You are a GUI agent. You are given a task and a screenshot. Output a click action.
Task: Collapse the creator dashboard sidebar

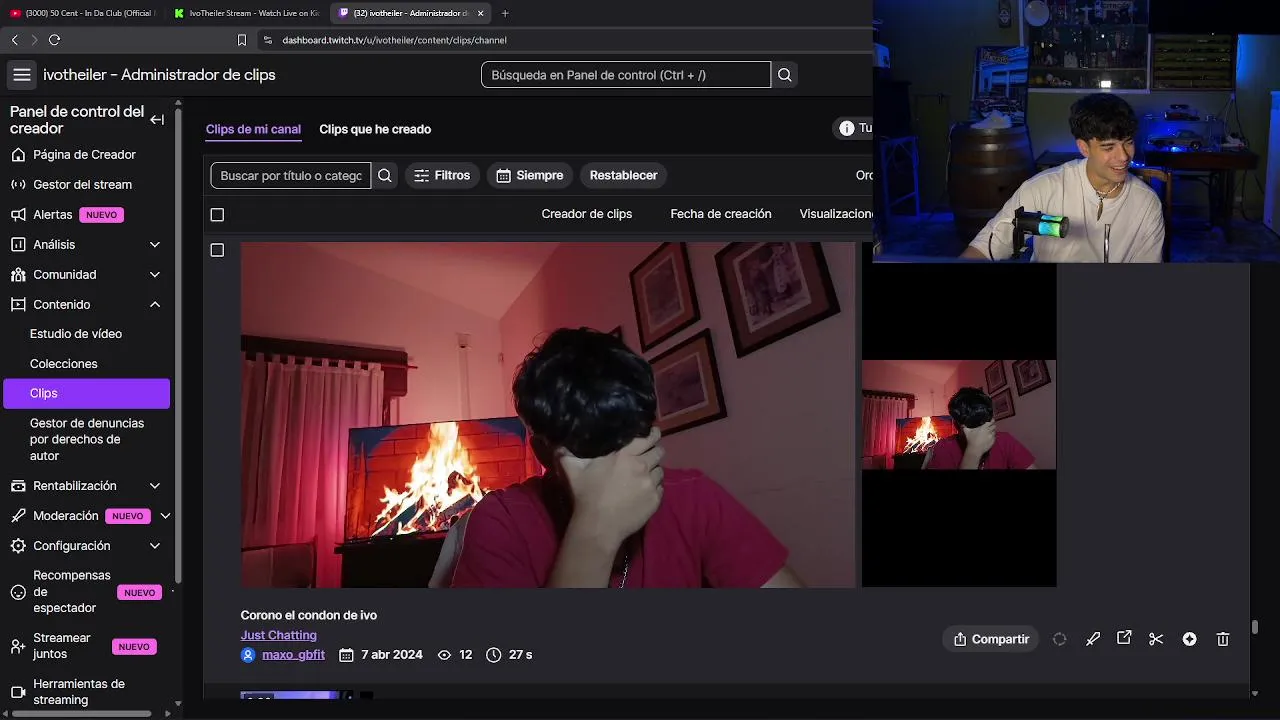click(x=157, y=120)
